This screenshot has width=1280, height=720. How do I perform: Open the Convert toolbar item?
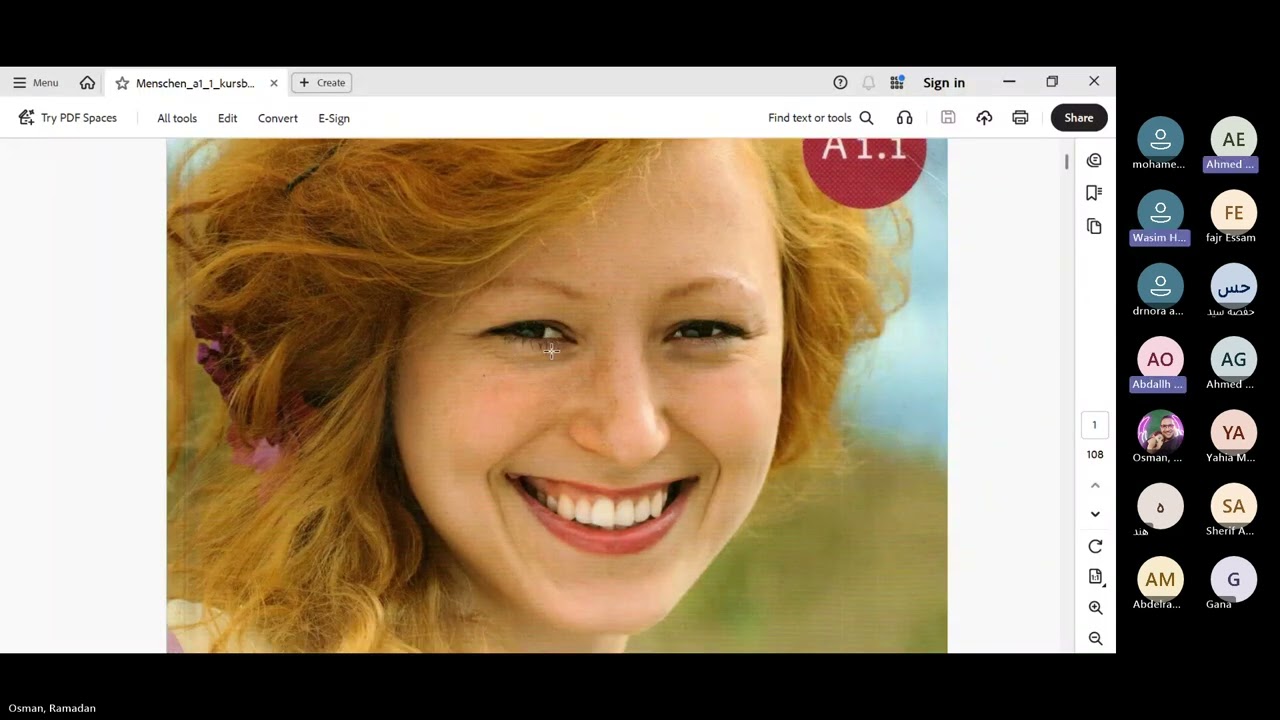(x=278, y=118)
